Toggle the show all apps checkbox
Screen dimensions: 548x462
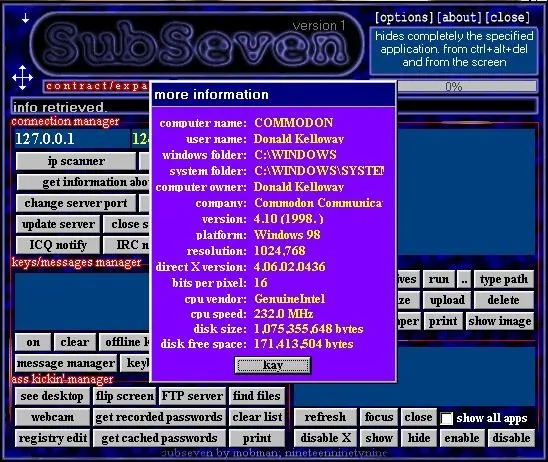447,418
